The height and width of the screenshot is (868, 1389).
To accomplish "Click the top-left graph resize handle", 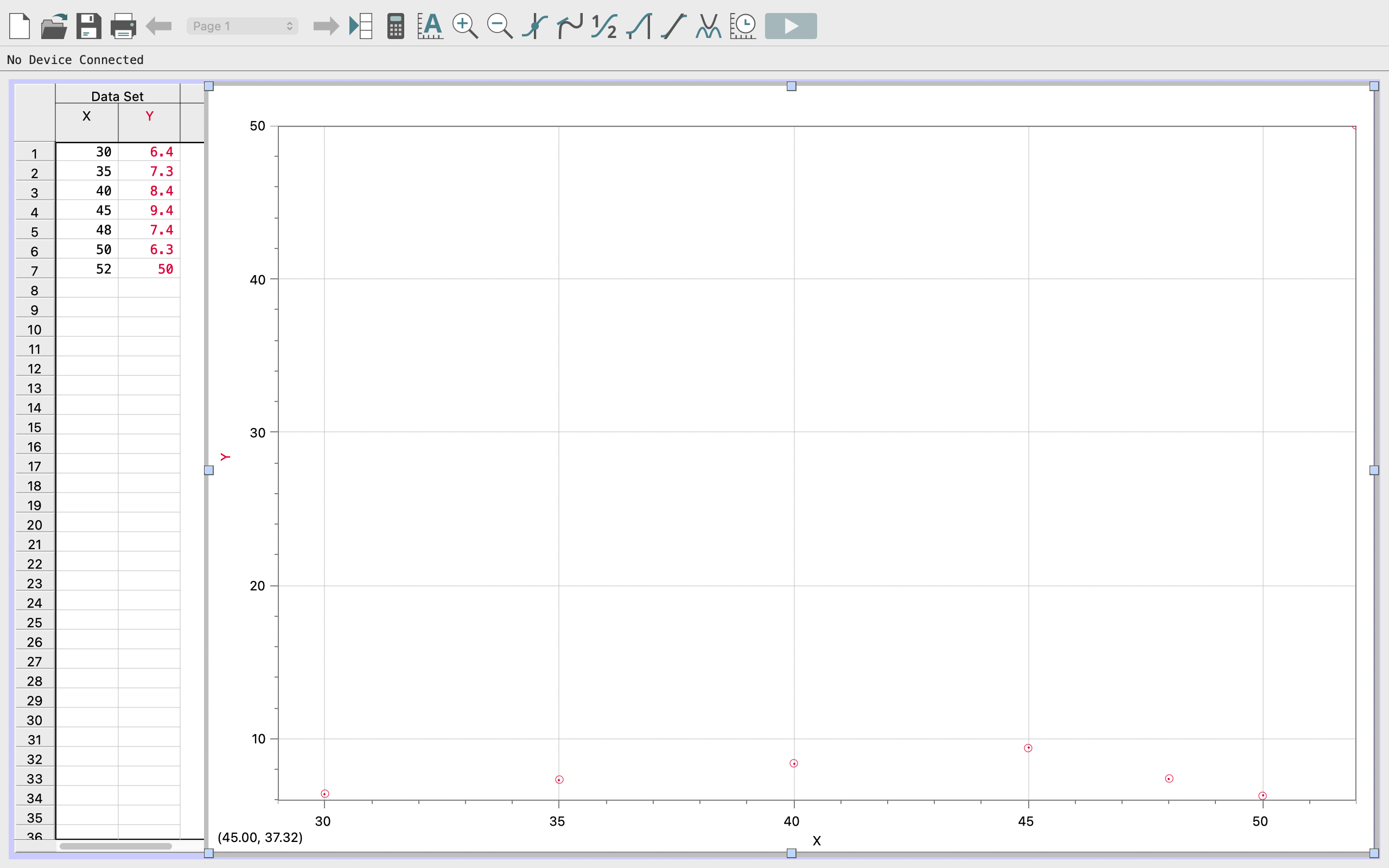I will tap(209, 86).
